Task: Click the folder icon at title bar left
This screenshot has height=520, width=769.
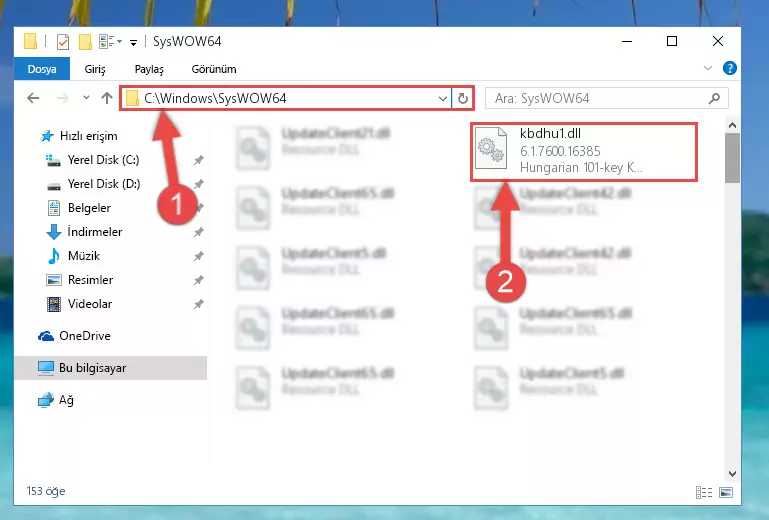Action: pyautogui.click(x=30, y=41)
